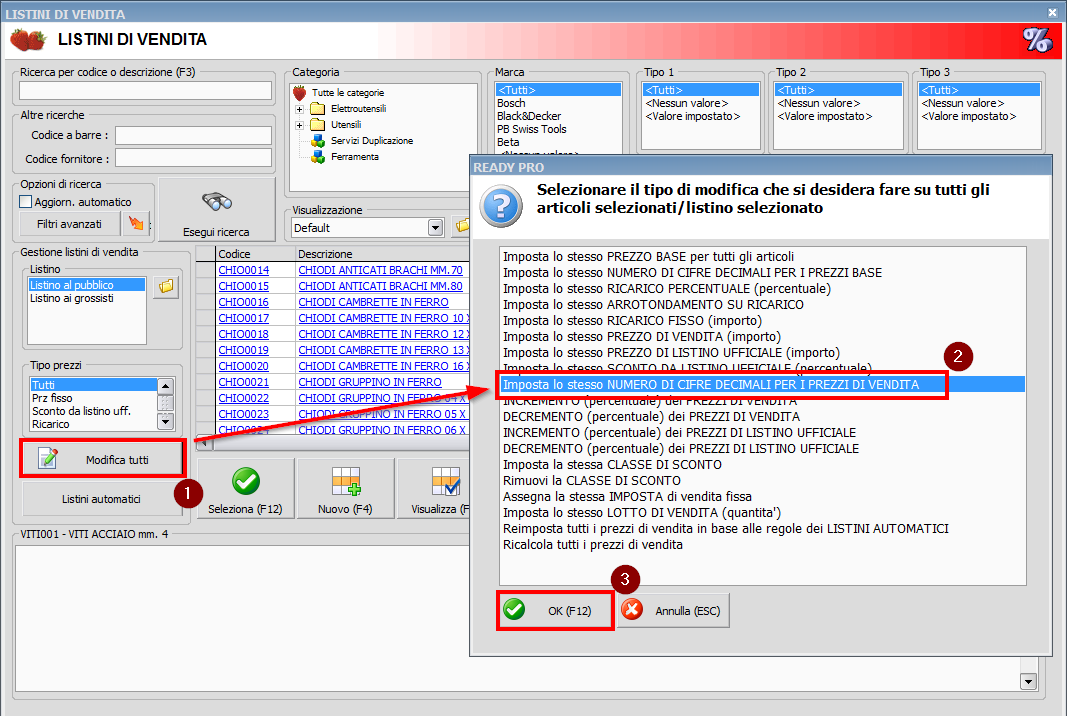Click Elettroutensili folder icon

tap(317, 108)
